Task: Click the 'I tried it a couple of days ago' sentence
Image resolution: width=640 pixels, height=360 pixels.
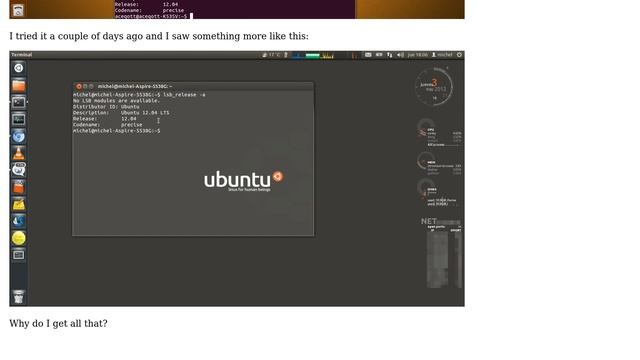Action: click(x=159, y=36)
